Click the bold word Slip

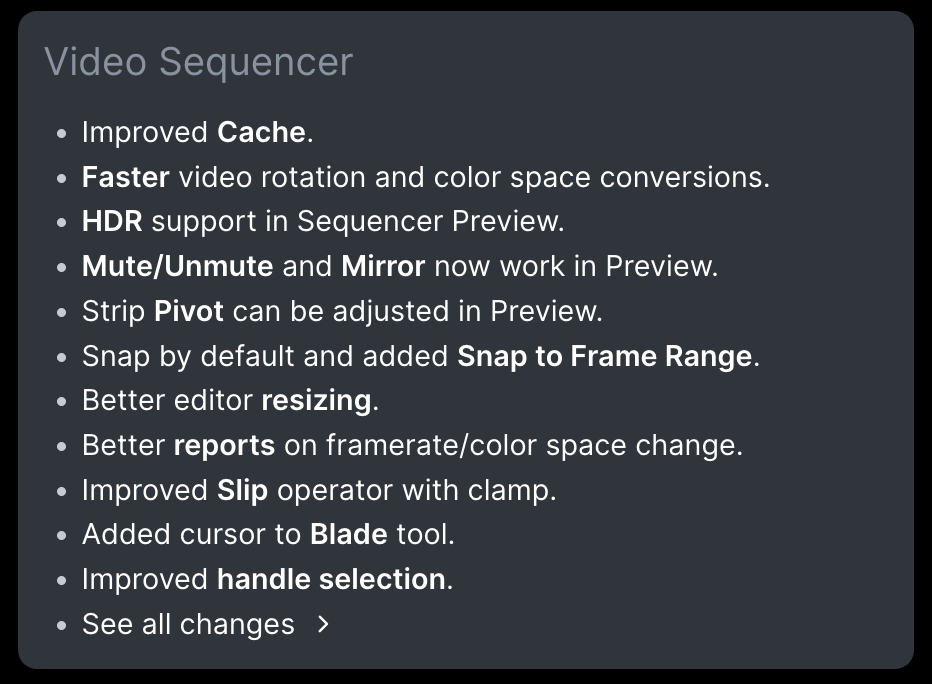pyautogui.click(x=242, y=490)
